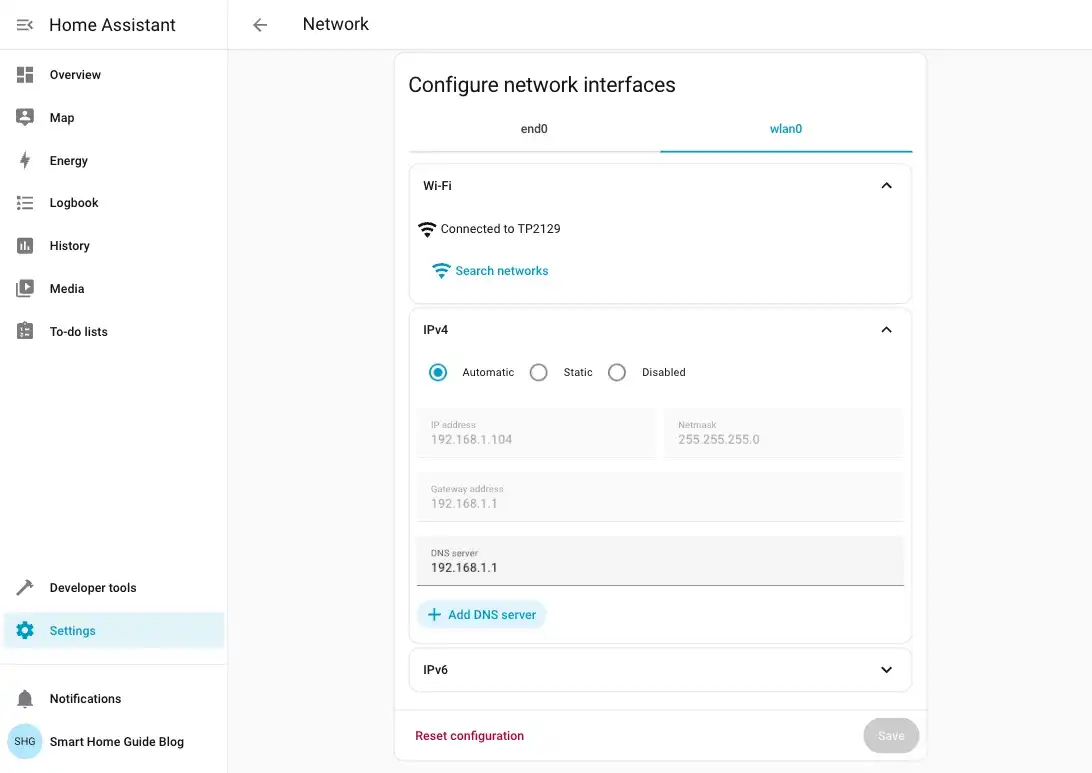Open the Overview dashboard icon
The image size is (1092, 773).
coord(23,74)
